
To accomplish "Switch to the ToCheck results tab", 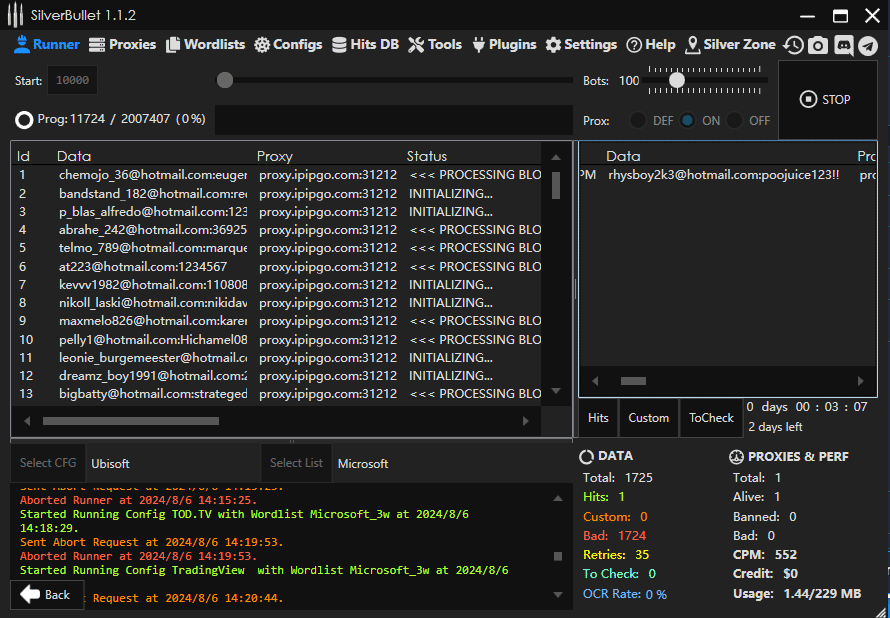I will [711, 418].
